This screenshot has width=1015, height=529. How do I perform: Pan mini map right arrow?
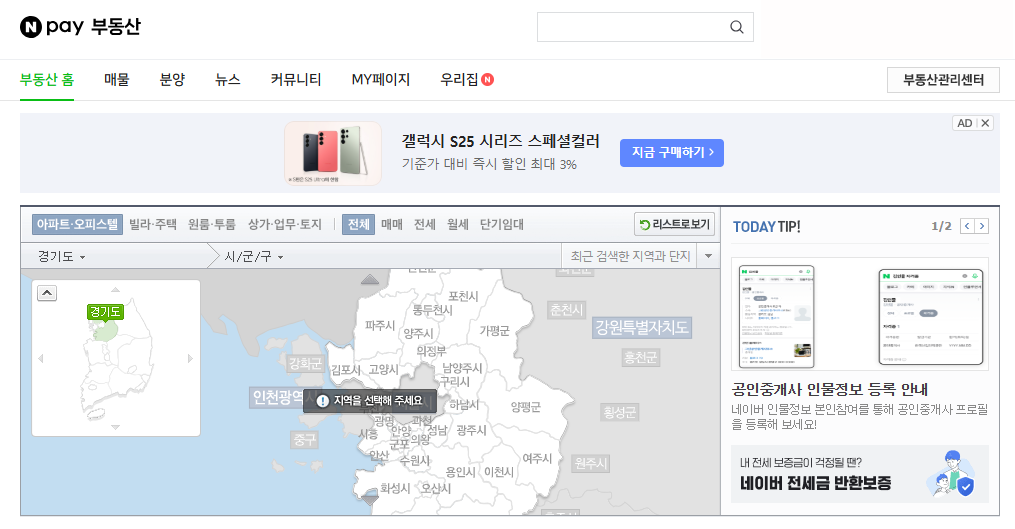pos(190,358)
